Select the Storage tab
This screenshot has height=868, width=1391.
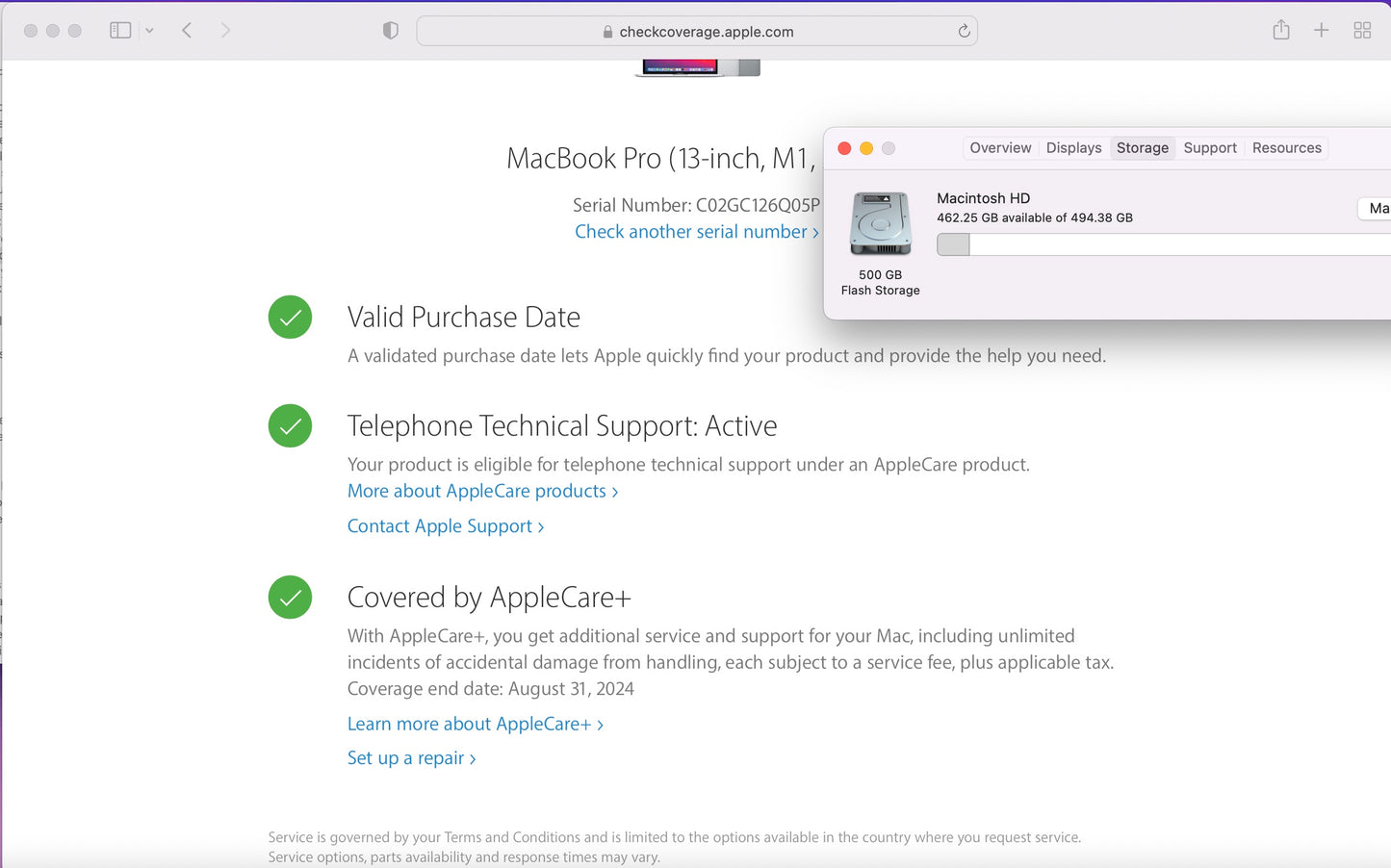point(1143,148)
